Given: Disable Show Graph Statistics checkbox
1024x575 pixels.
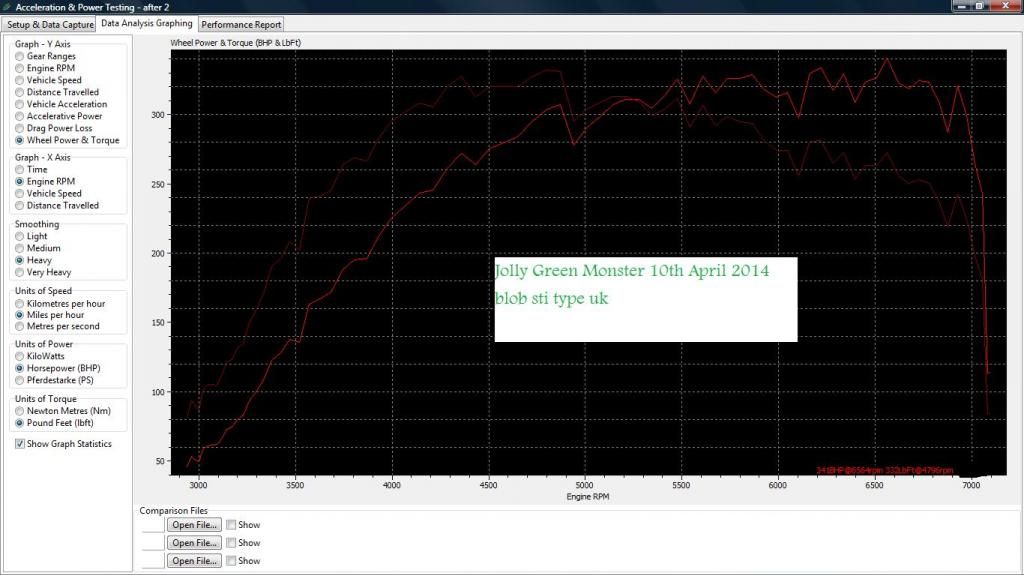Looking at the screenshot, I should 20,444.
